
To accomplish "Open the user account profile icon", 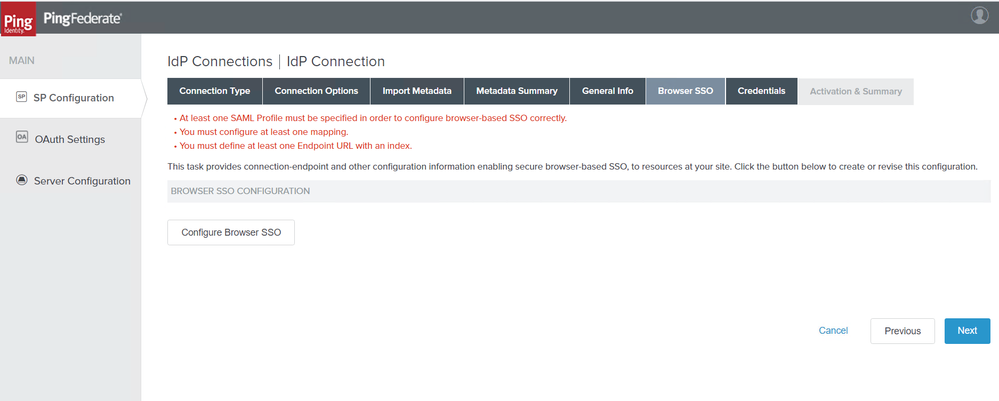I will pyautogui.click(x=979, y=15).
